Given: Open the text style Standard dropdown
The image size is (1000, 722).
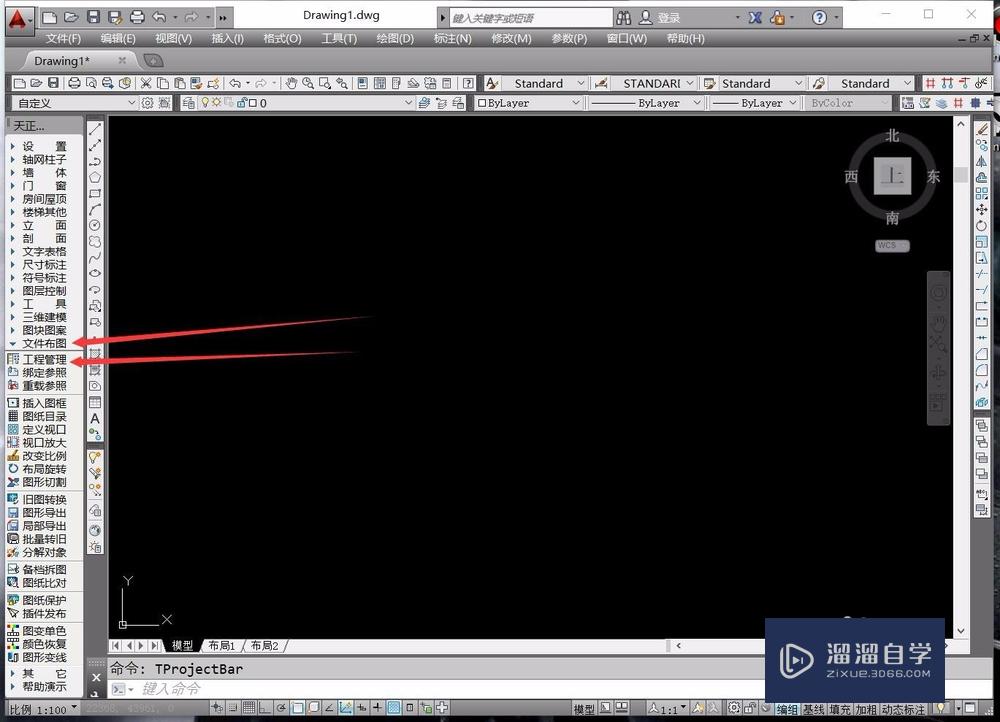Looking at the screenshot, I should 545,84.
